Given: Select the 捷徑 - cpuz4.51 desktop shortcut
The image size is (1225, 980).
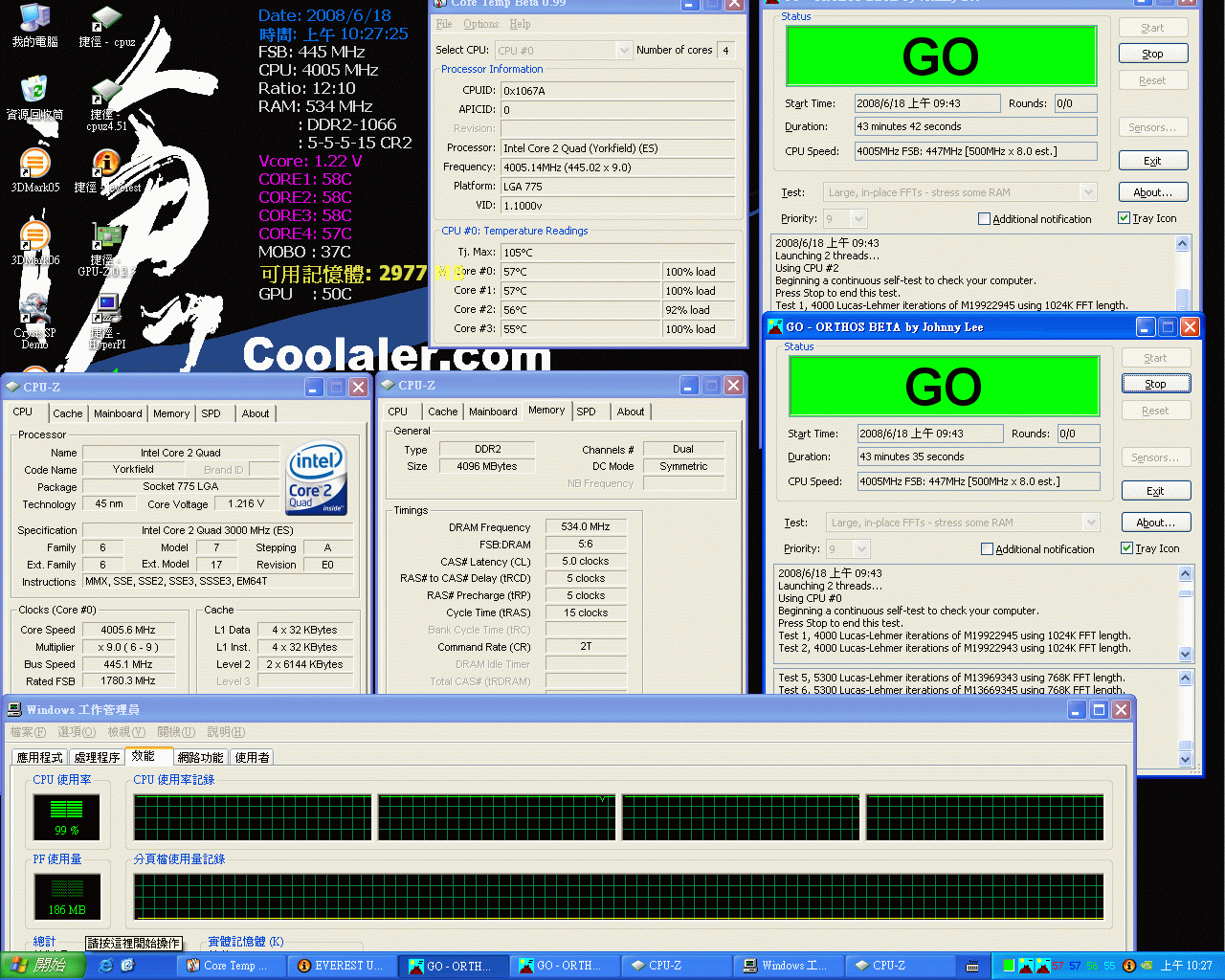Looking at the screenshot, I should pyautogui.click(x=106, y=104).
